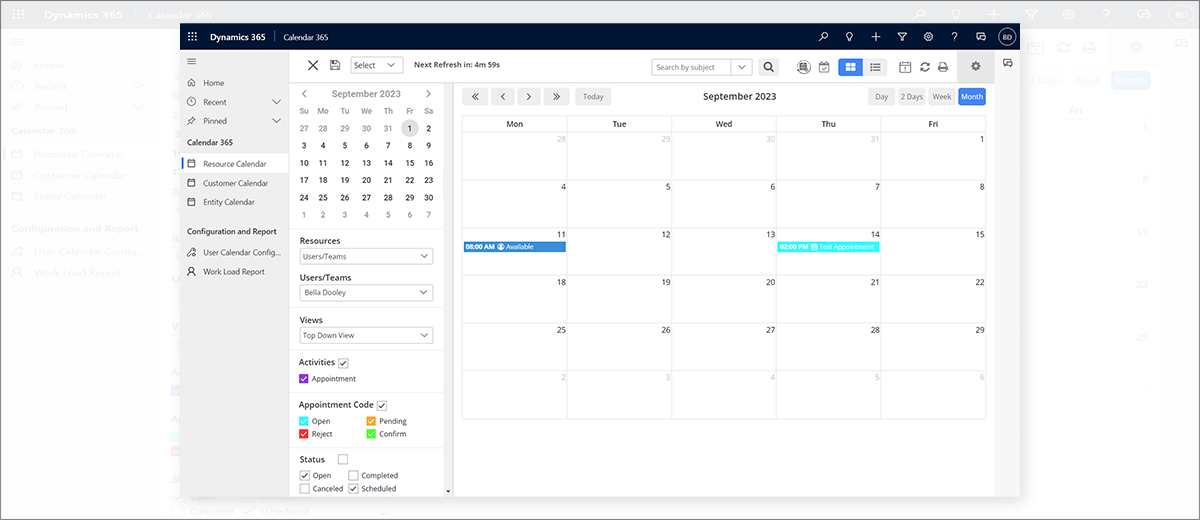1200x520 pixels.
Task: Open Resource Calendar in the sidebar
Action: (234, 163)
